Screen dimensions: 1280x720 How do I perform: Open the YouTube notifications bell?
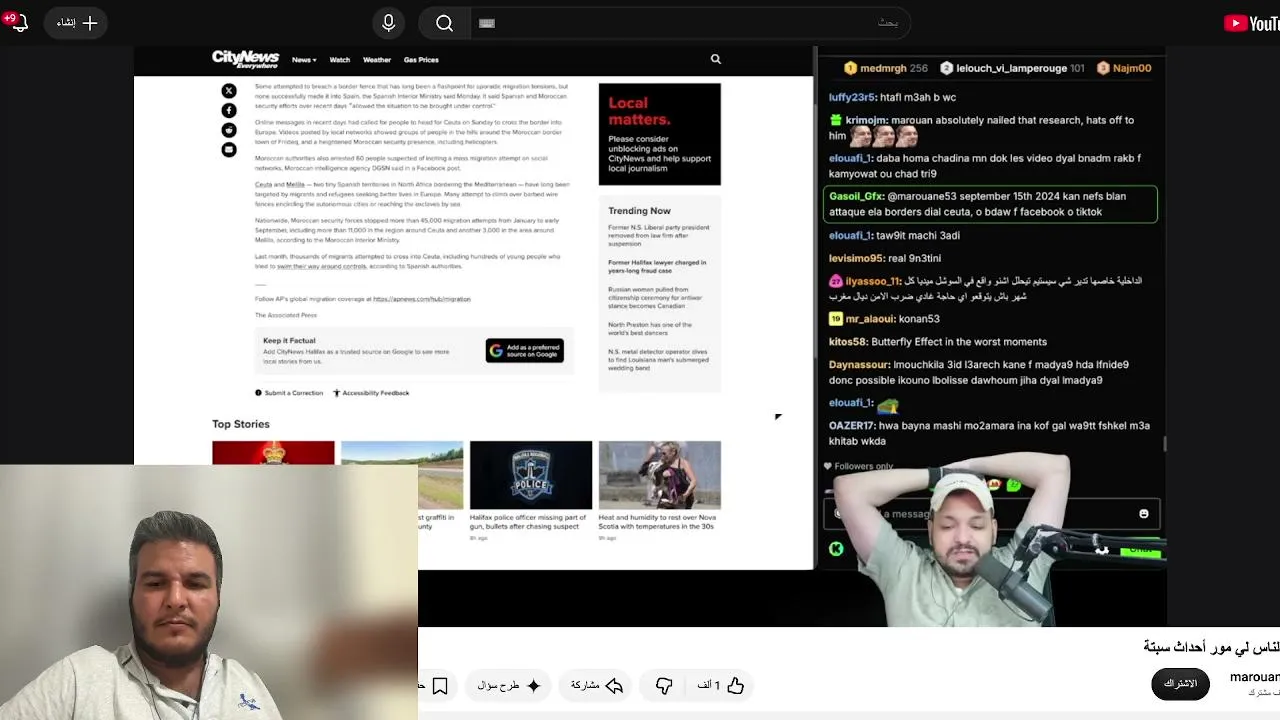tap(17, 22)
